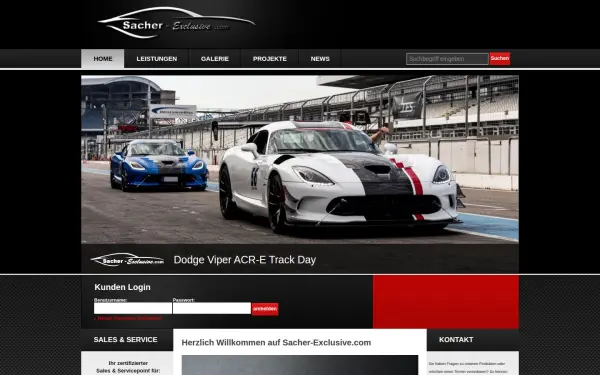The height and width of the screenshot is (375, 600).
Task: Open the Dodge Viper track day slide image
Action: [300, 159]
